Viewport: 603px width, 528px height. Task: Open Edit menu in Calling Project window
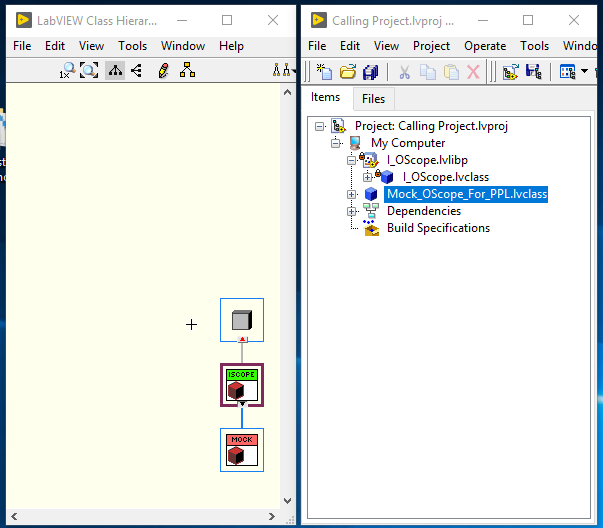pyautogui.click(x=350, y=46)
